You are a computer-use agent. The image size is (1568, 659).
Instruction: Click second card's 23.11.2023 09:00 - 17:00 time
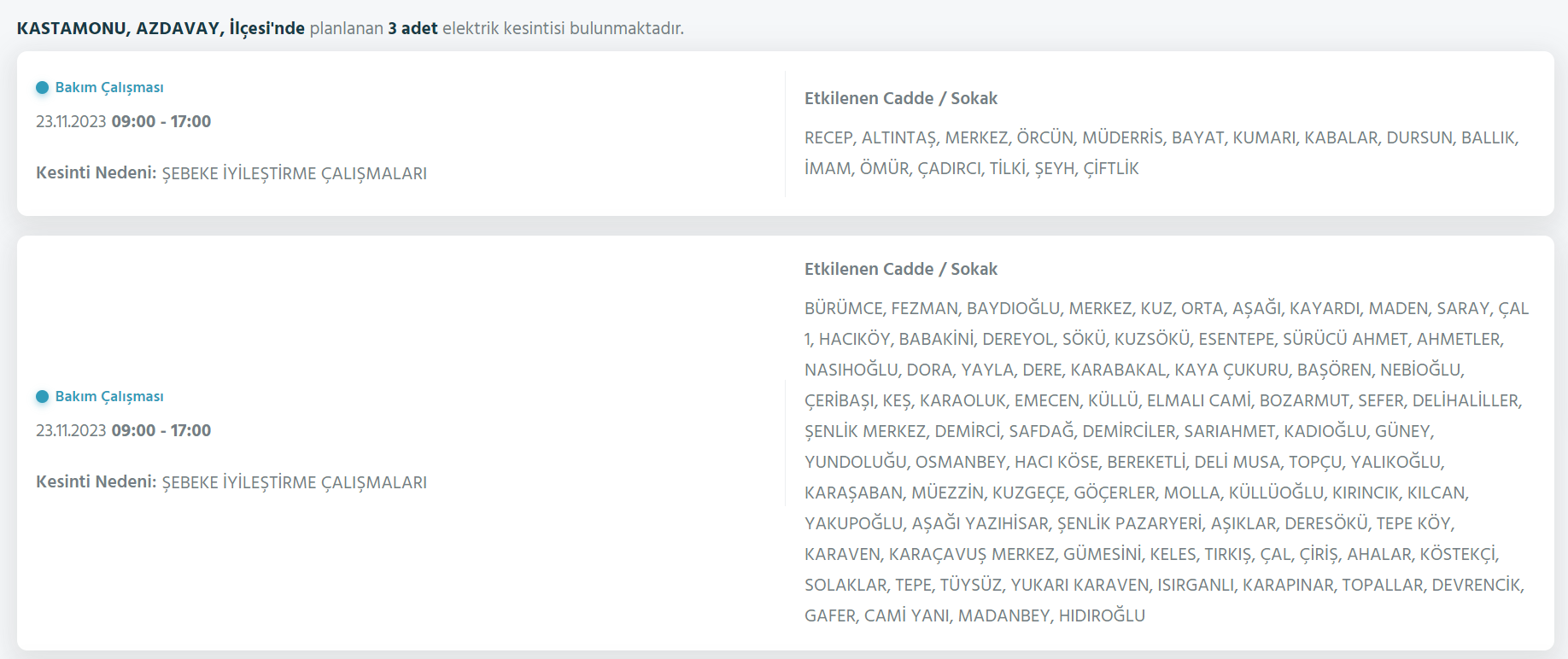tap(123, 430)
